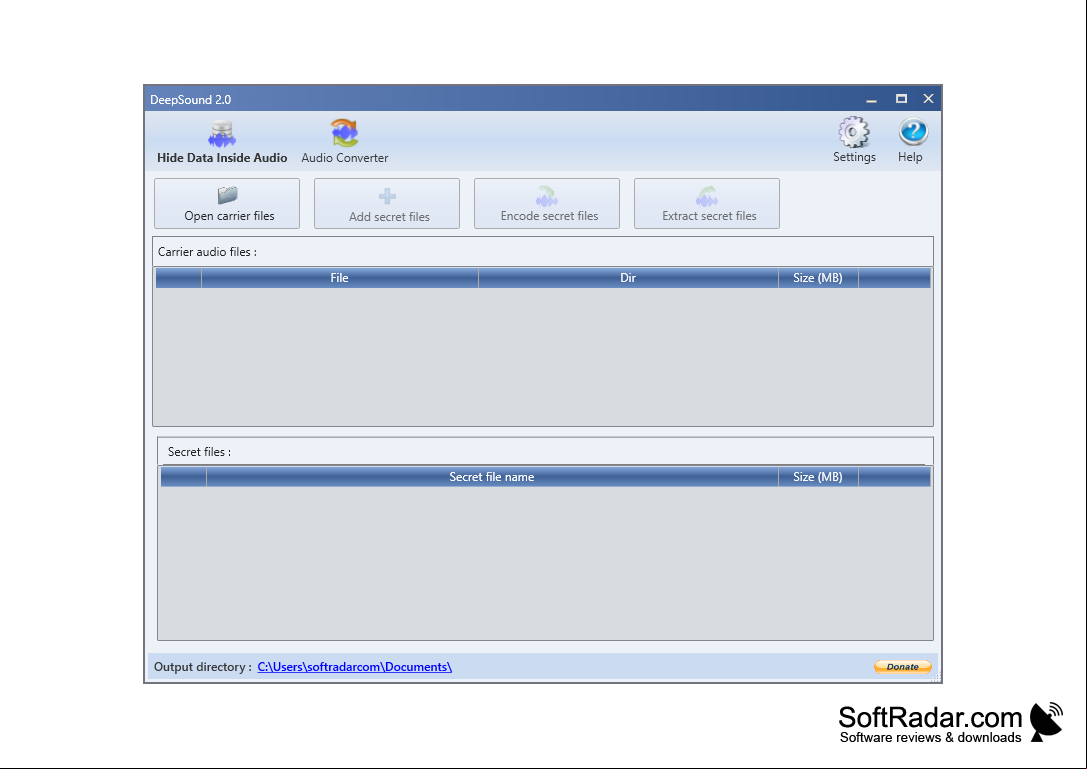This screenshot has height=769, width=1087.
Task: Click Open carrier files button
Action: [227, 203]
